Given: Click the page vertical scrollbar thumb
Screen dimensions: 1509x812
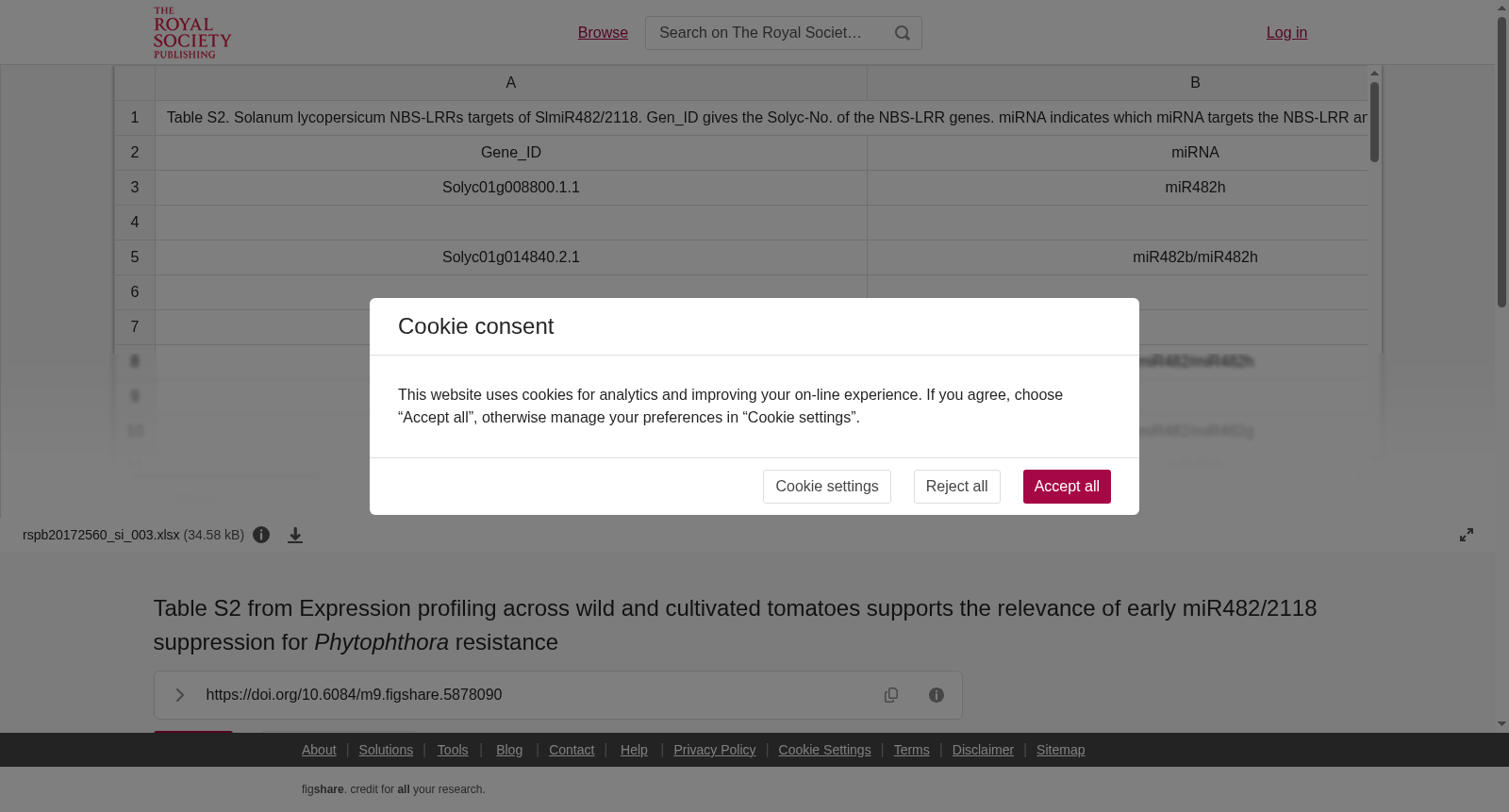Looking at the screenshot, I should (1501, 160).
